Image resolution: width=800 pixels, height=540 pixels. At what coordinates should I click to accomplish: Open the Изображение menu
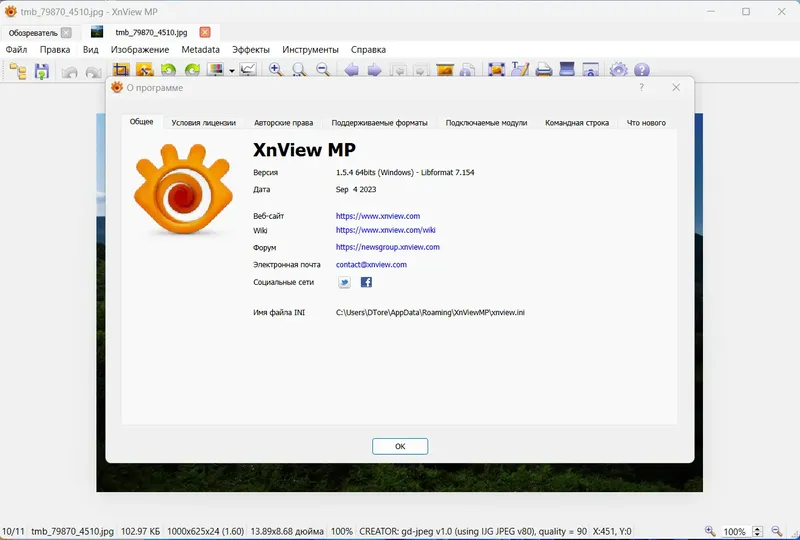(x=140, y=50)
